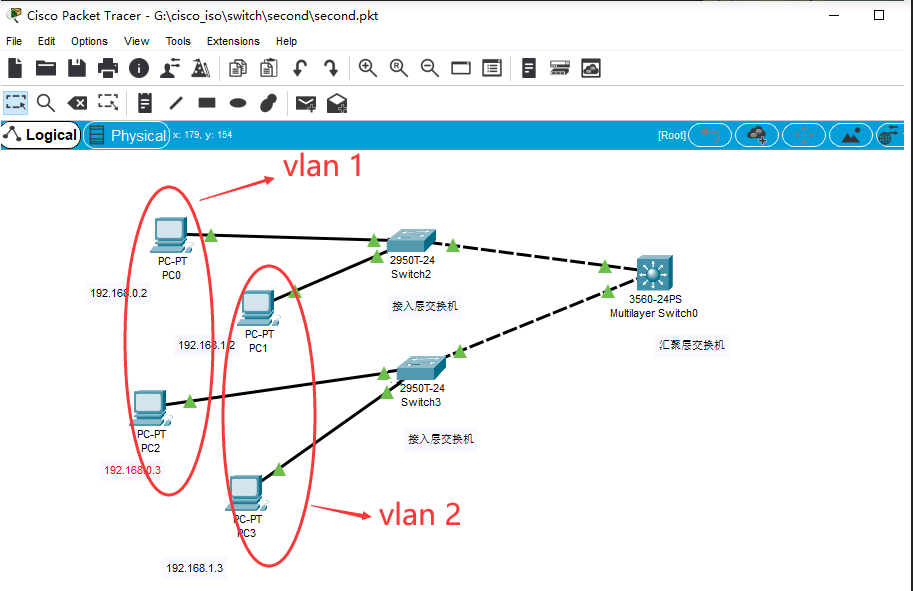Print the topology with the printer icon

108,68
